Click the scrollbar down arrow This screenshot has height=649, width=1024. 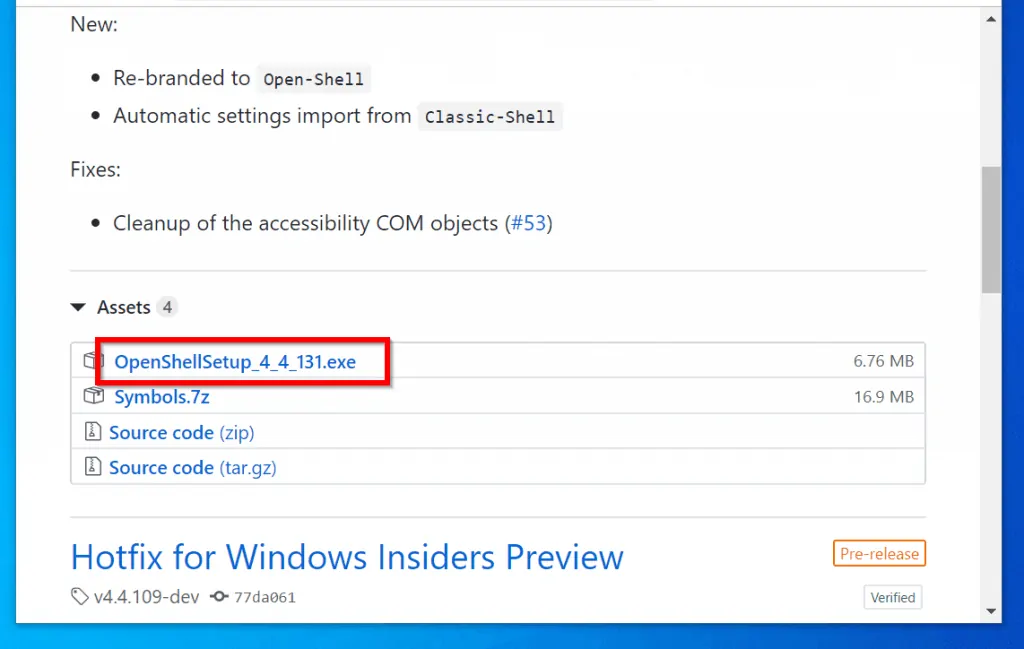tap(992, 610)
